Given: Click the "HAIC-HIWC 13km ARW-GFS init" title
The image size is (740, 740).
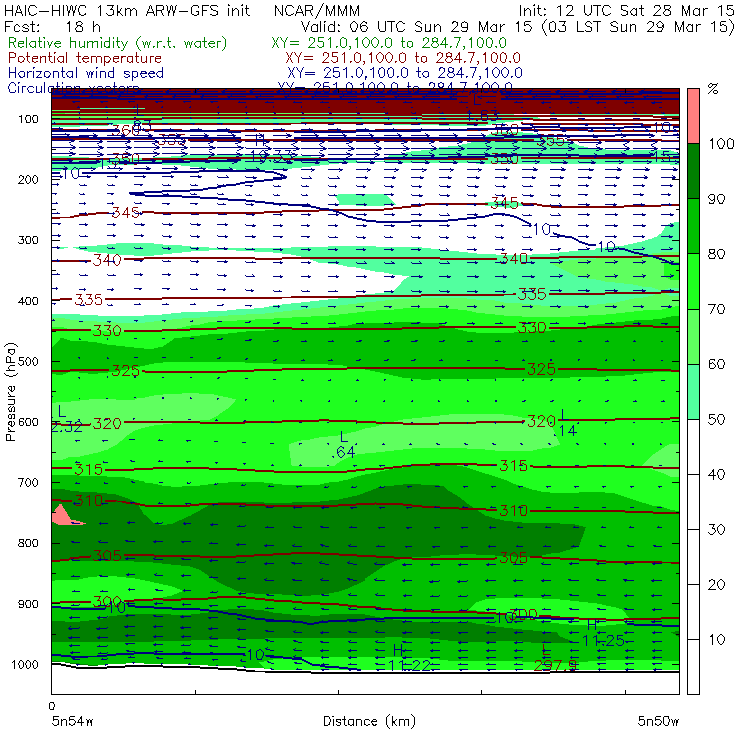Looking at the screenshot, I should 127,11.
